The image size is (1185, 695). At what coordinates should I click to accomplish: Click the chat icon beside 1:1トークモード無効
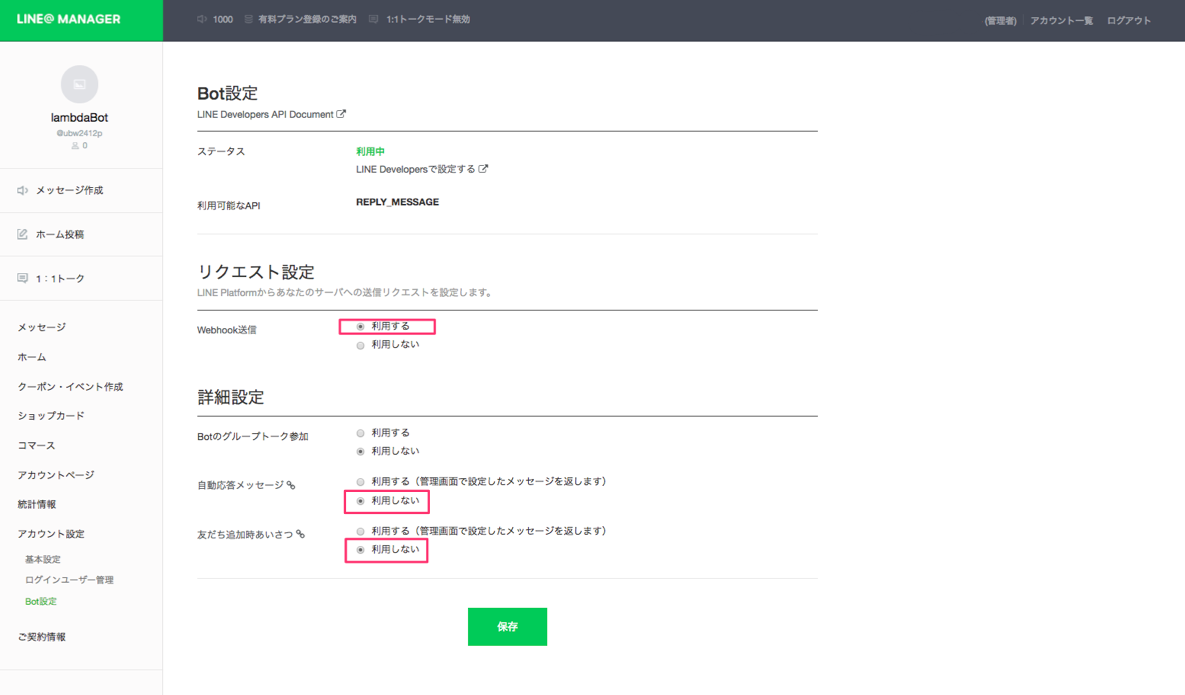[373, 19]
